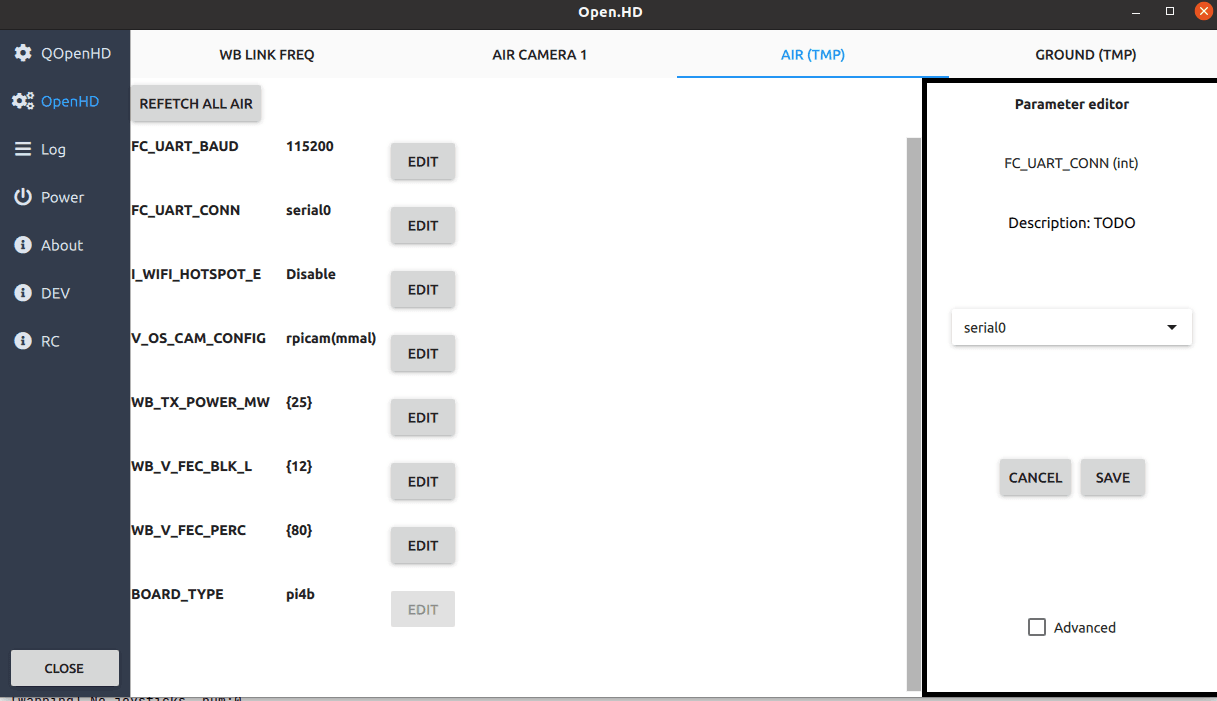Open the Log hamburger icon
The image size is (1217, 701).
(x=22, y=149)
